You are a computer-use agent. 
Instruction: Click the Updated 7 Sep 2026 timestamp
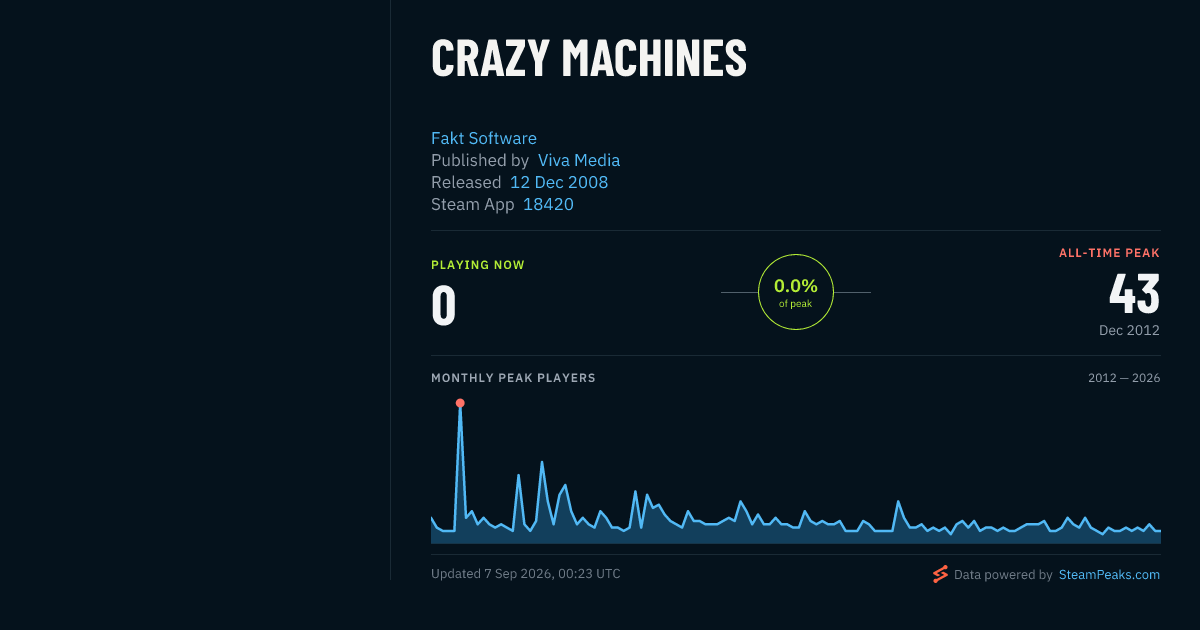pos(526,574)
